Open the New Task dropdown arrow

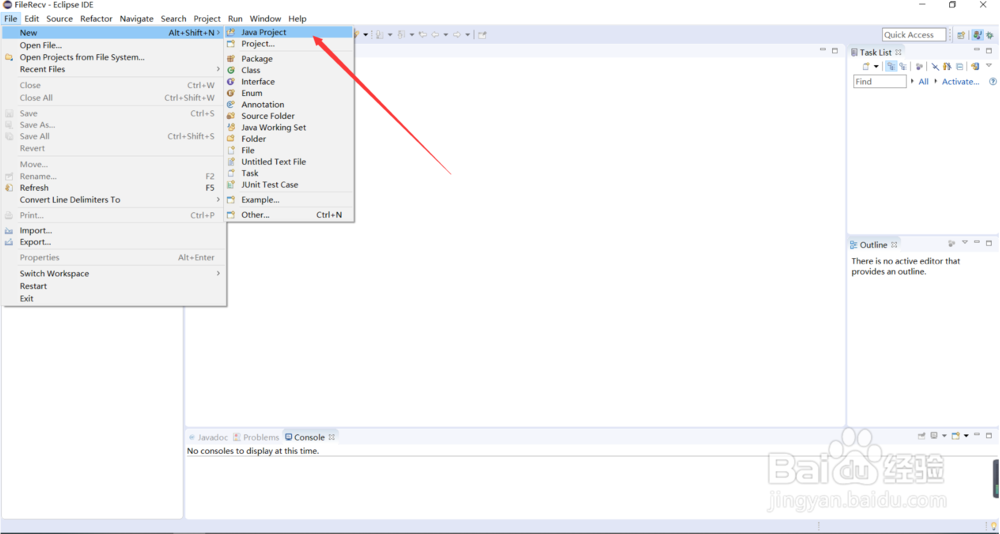click(876, 66)
